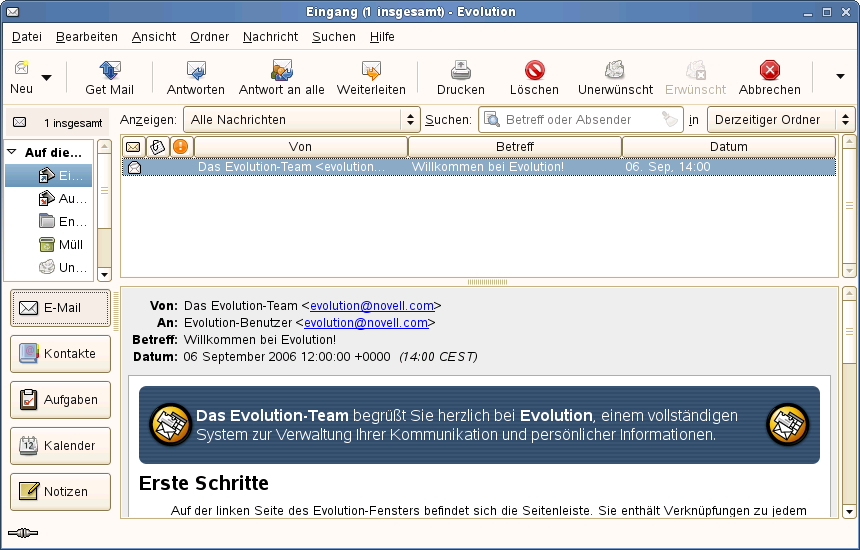Image resolution: width=860 pixels, height=550 pixels.
Task: Click up arrow of folder tree scrollbar
Action: [104, 146]
